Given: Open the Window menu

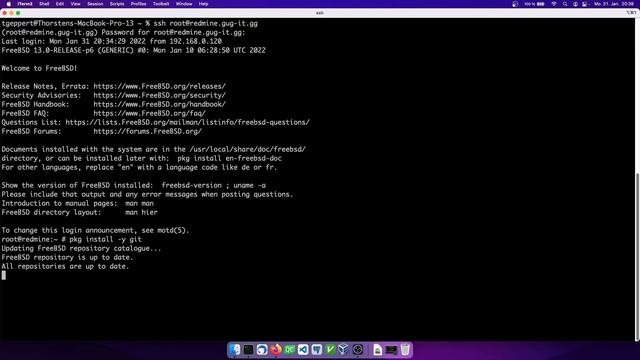Looking at the screenshot, I should tap(184, 4).
